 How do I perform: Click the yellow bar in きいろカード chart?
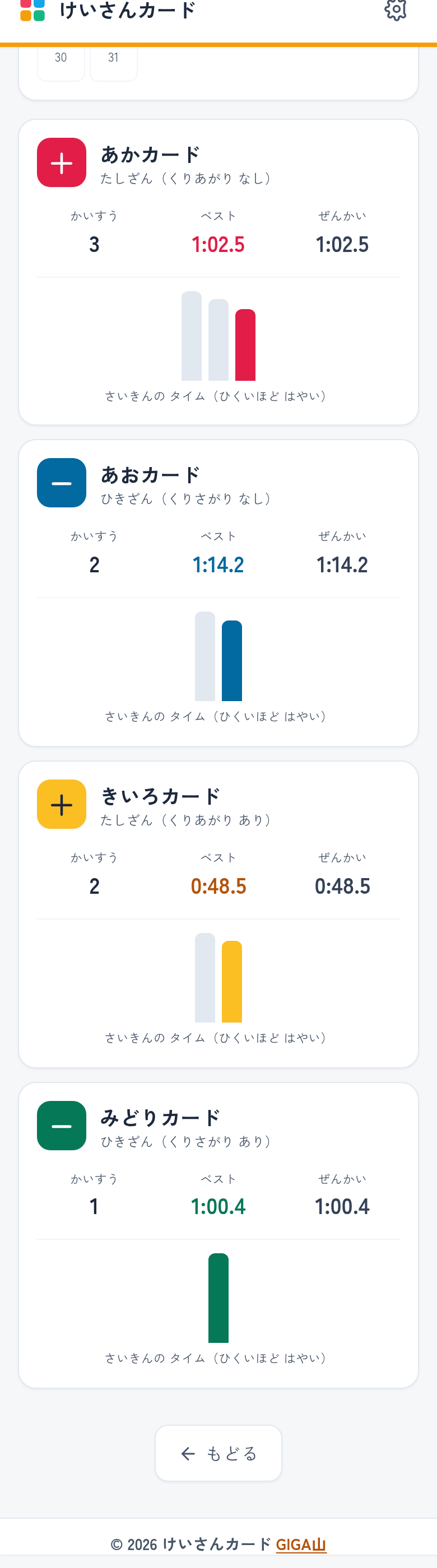232,981
